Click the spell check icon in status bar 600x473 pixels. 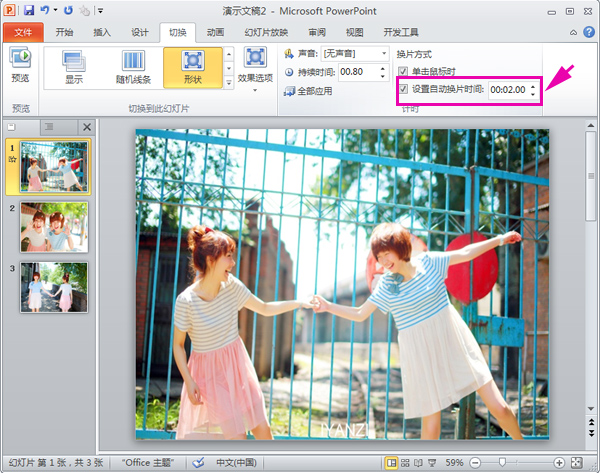pos(198,463)
